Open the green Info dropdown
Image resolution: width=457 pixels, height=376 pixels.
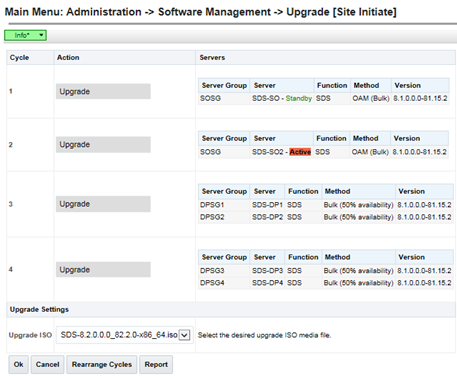pos(25,35)
